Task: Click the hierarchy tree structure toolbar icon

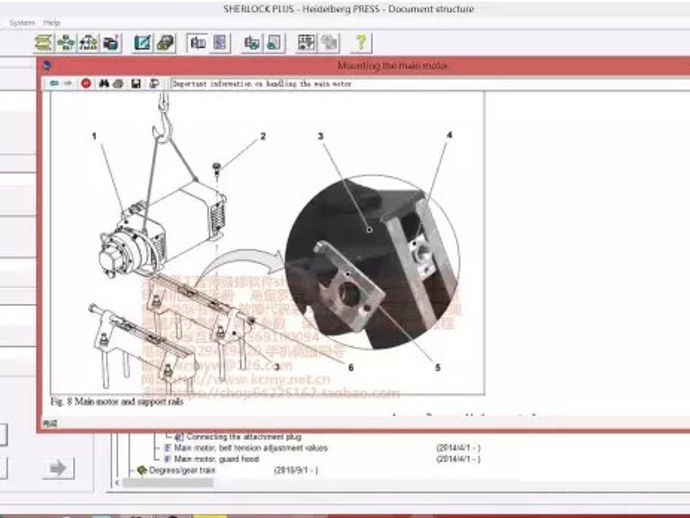Action: point(88,43)
